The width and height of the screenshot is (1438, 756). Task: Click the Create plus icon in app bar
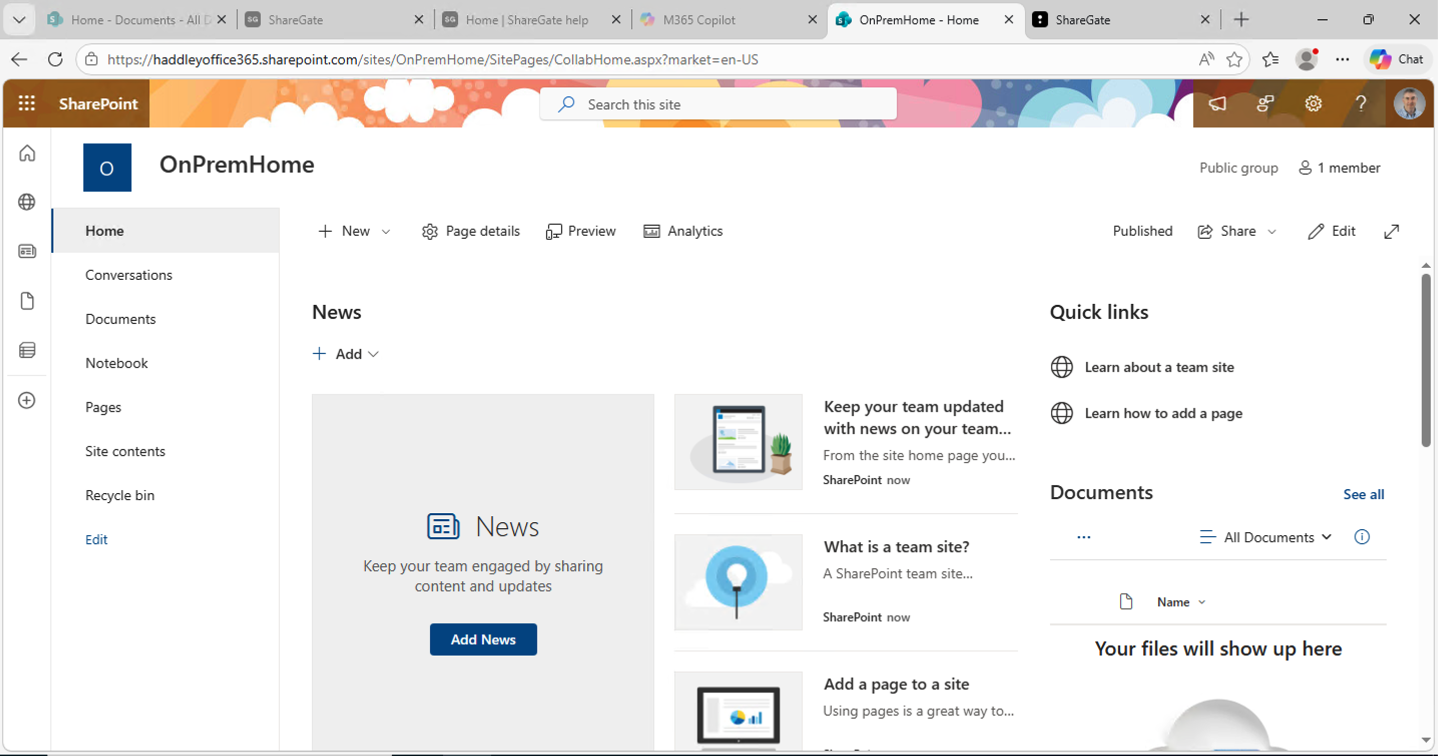pyautogui.click(x=27, y=400)
